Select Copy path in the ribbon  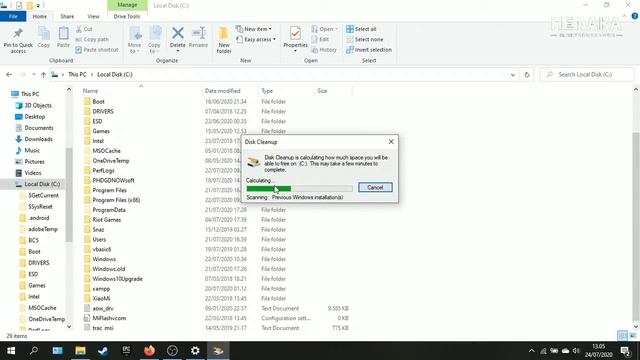(92, 40)
